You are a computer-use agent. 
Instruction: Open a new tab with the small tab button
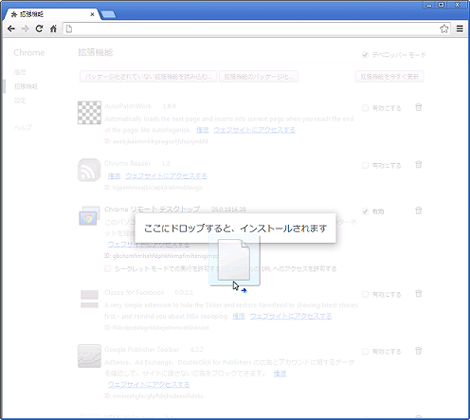[108, 14]
